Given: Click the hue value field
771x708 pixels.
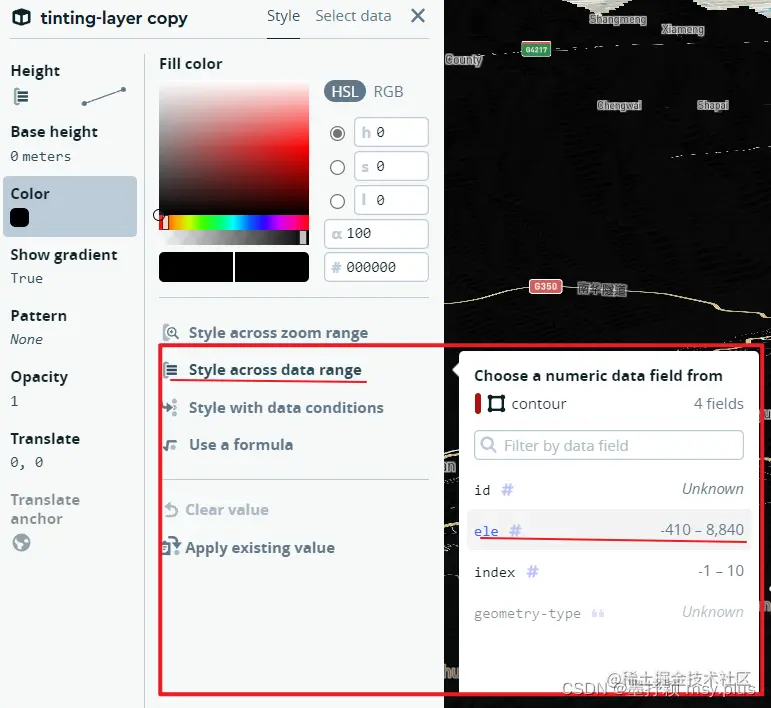Looking at the screenshot, I should [391, 132].
